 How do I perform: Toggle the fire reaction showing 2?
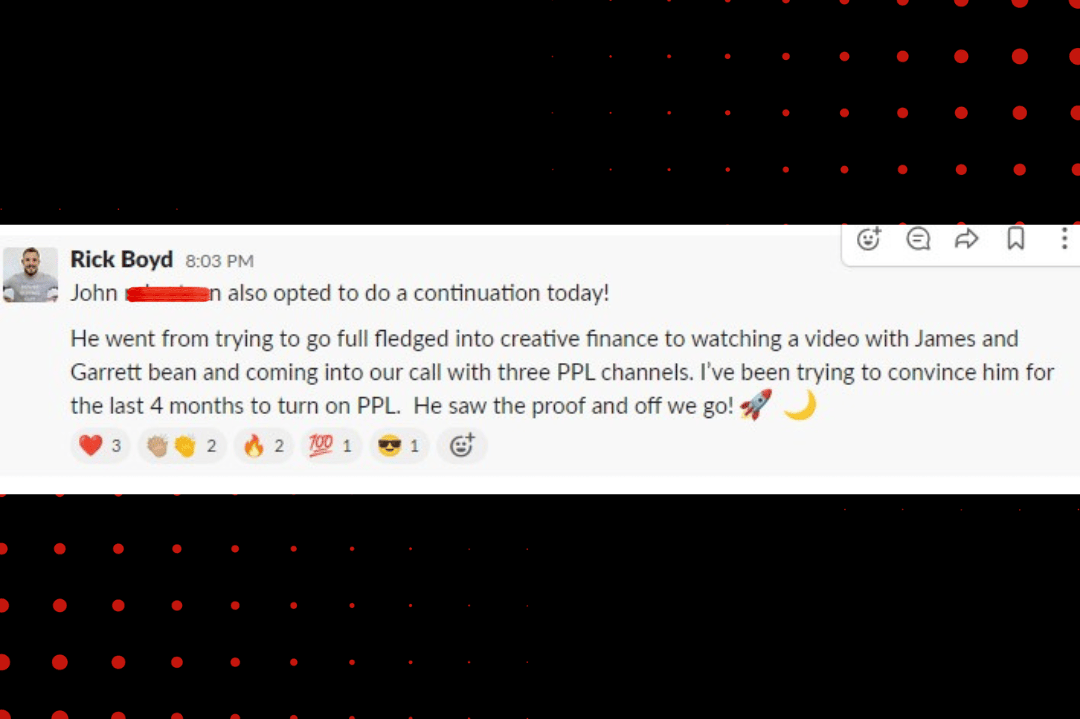(264, 446)
